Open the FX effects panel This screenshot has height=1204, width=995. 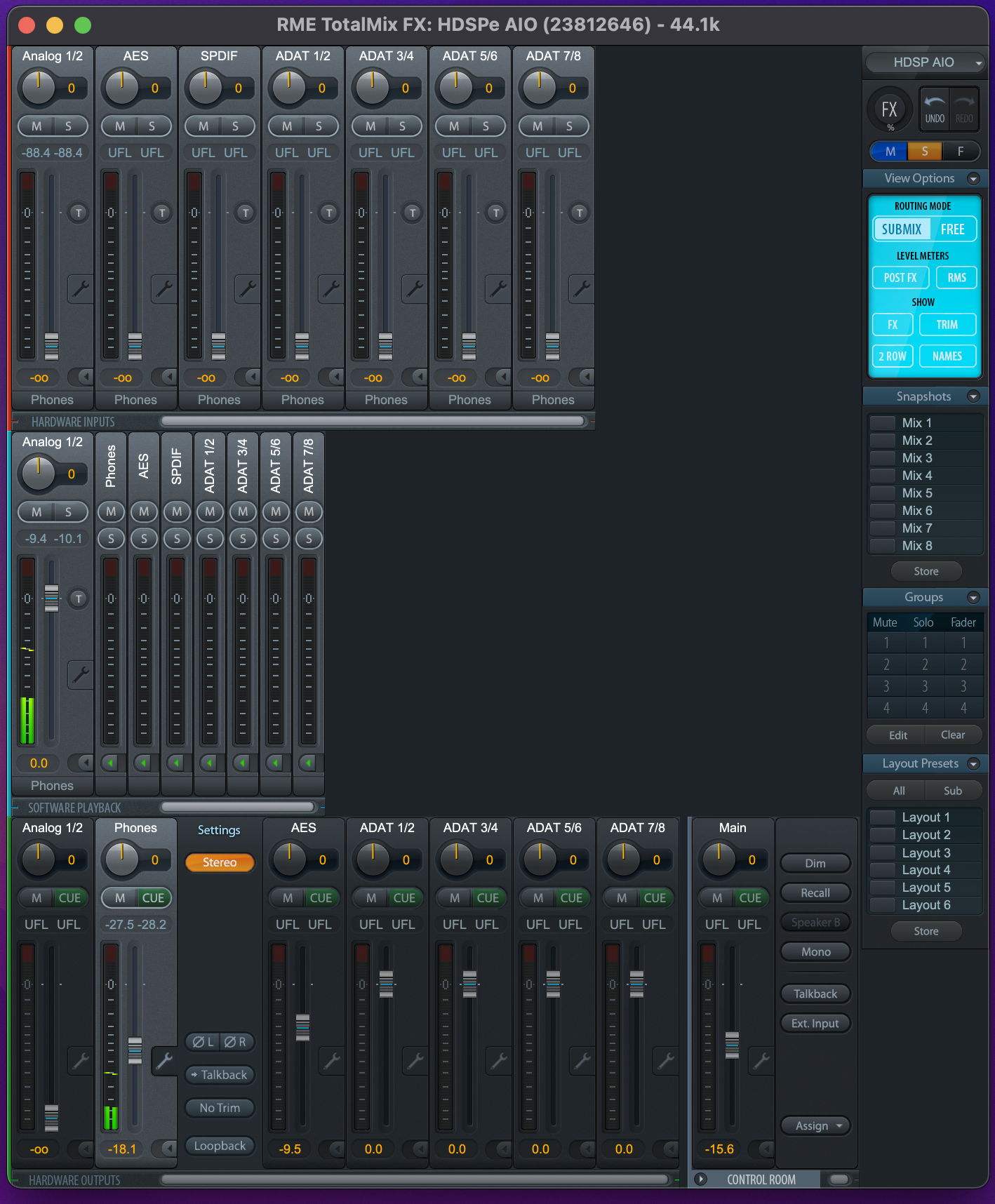click(890, 109)
